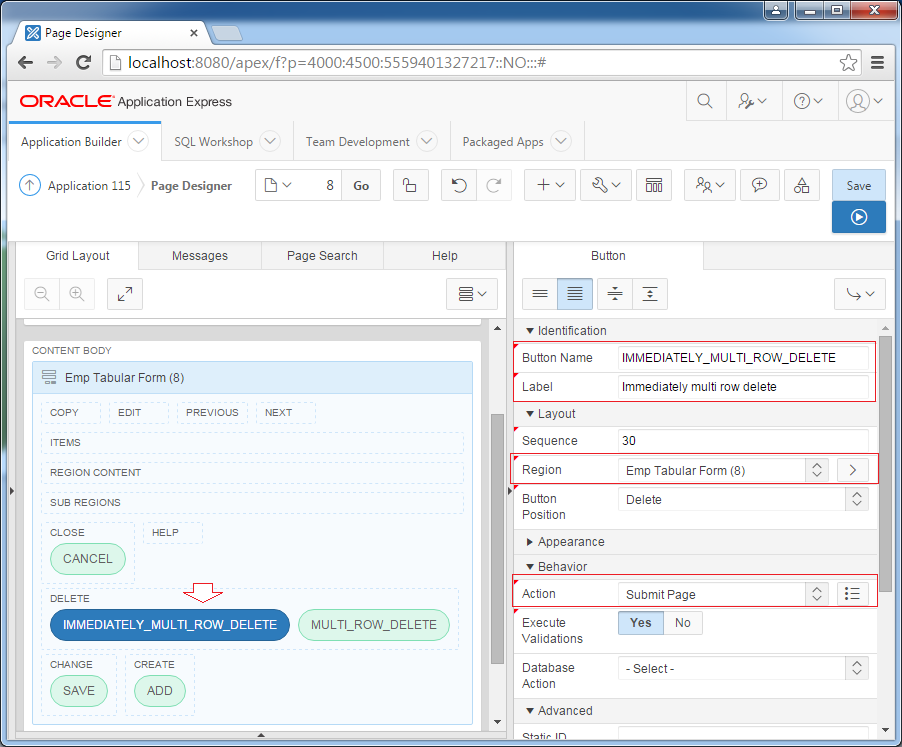Open the Shared Components icon
The width and height of the screenshot is (902, 747).
pyautogui.click(x=801, y=185)
